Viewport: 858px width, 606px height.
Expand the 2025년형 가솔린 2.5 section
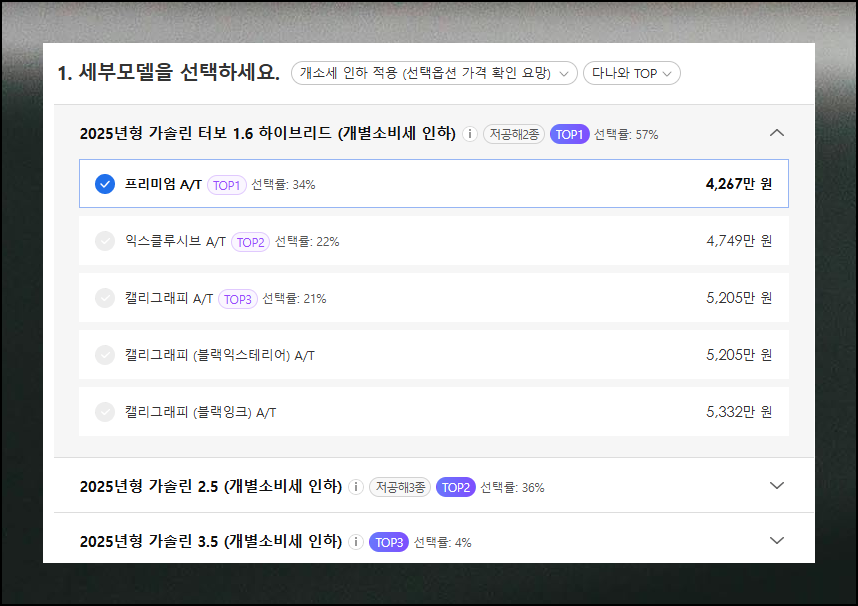[776, 486]
